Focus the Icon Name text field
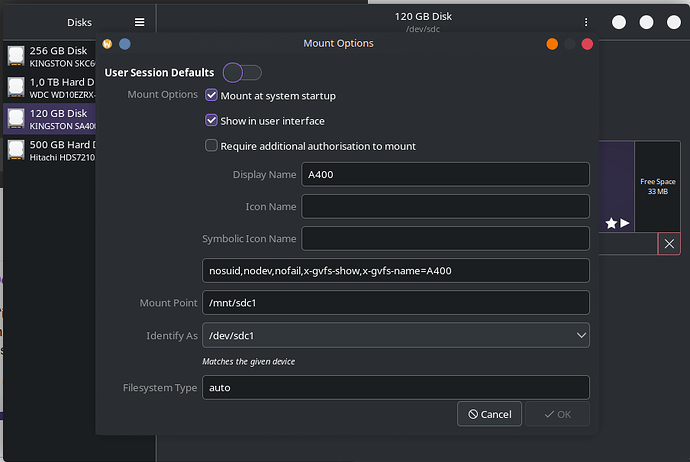Screen dimensions: 690x462 [x=445, y=207]
